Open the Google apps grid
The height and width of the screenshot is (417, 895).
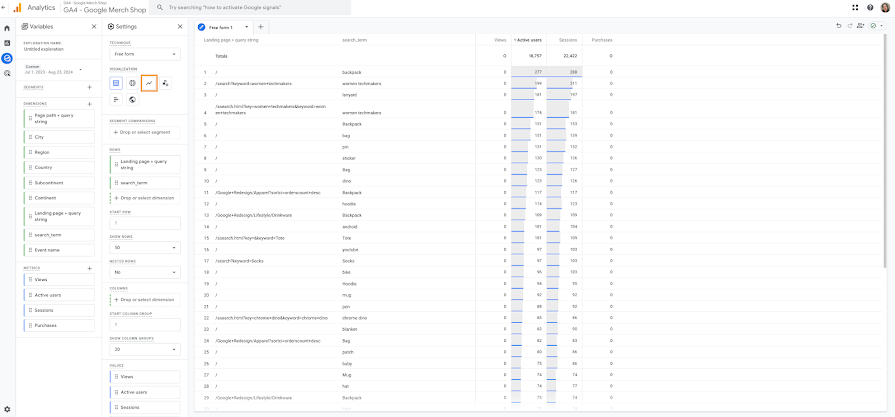tap(855, 7)
